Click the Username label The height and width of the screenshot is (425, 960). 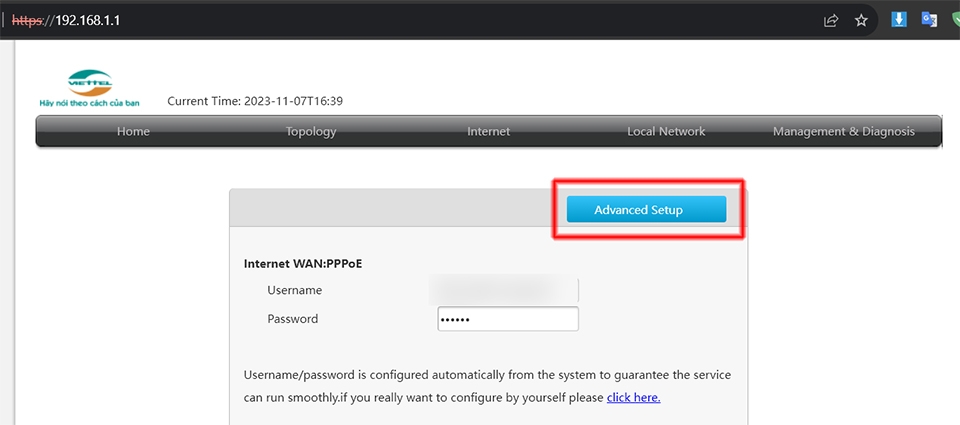pyautogui.click(x=294, y=290)
